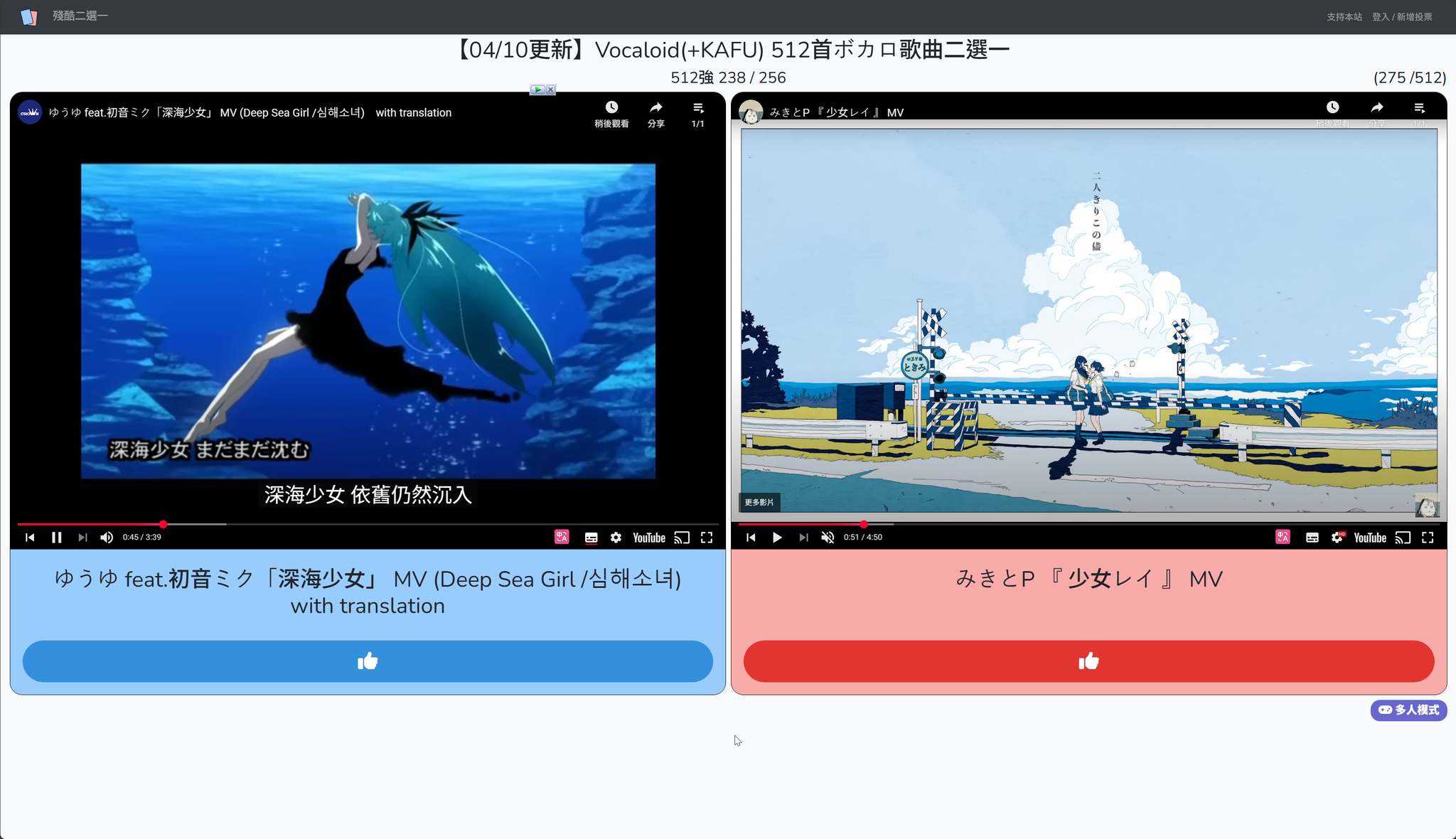Click the site logo icon at top left

click(28, 16)
